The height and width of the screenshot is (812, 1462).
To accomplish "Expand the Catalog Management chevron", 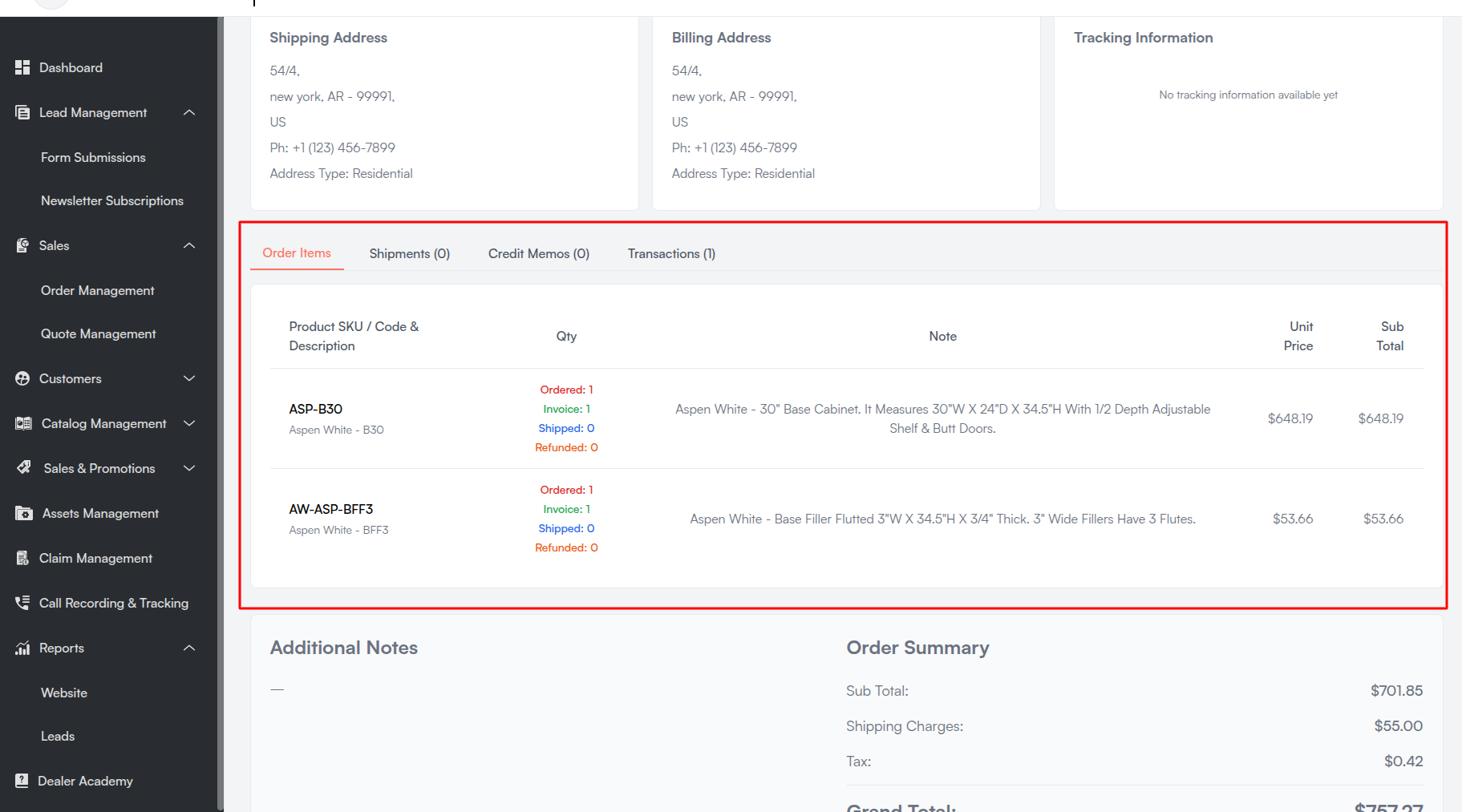I will 189,423.
